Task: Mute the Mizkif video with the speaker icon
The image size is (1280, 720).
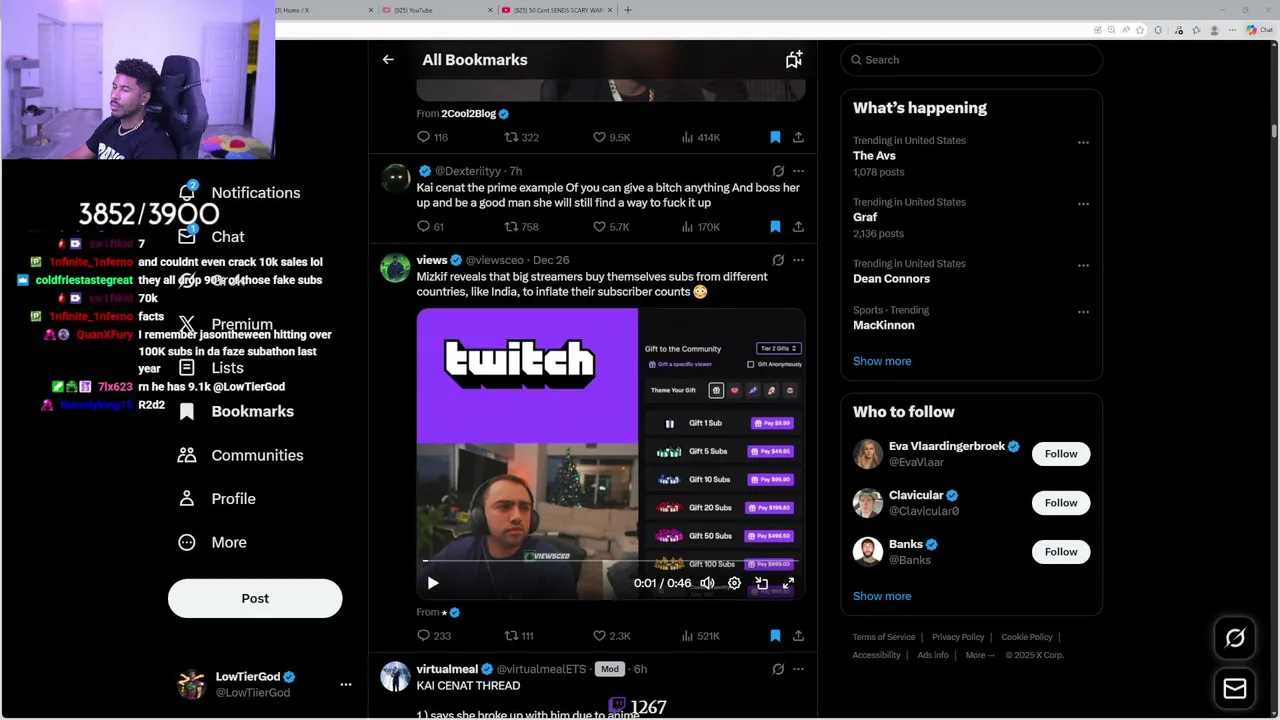Action: 707,583
